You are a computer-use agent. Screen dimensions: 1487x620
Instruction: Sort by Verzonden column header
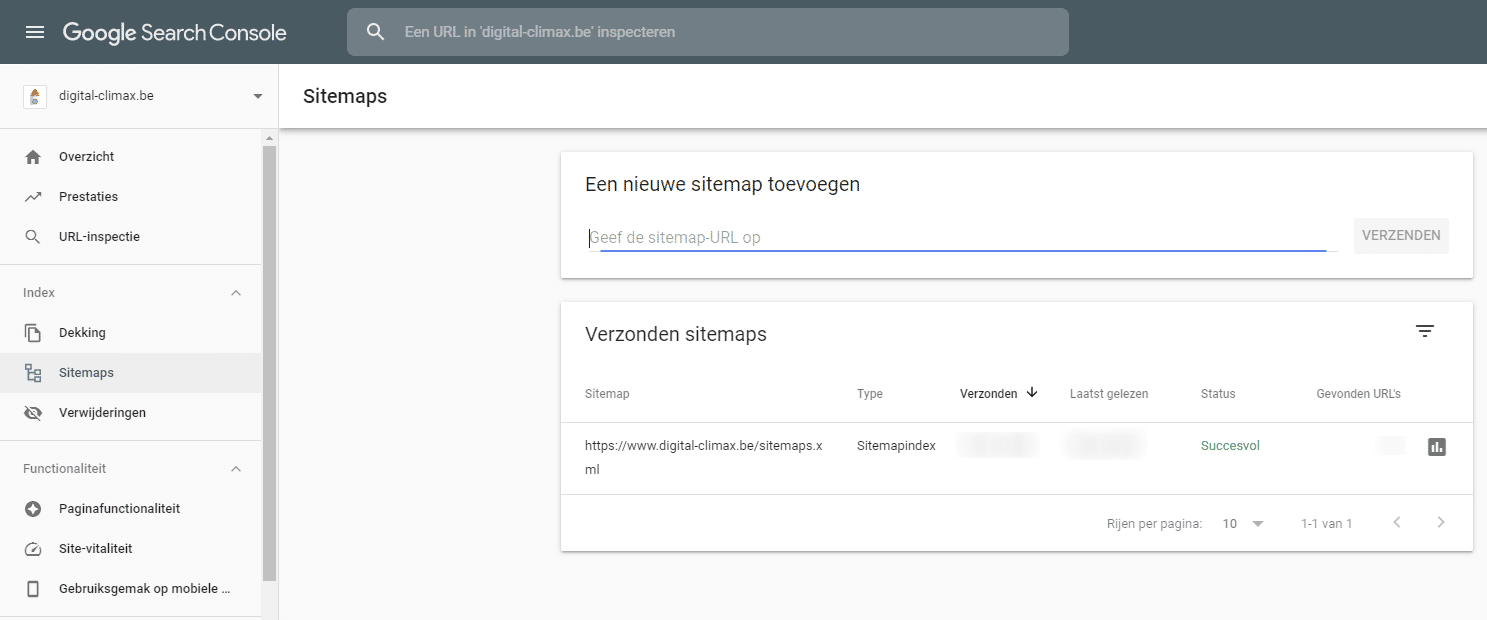click(x=988, y=394)
